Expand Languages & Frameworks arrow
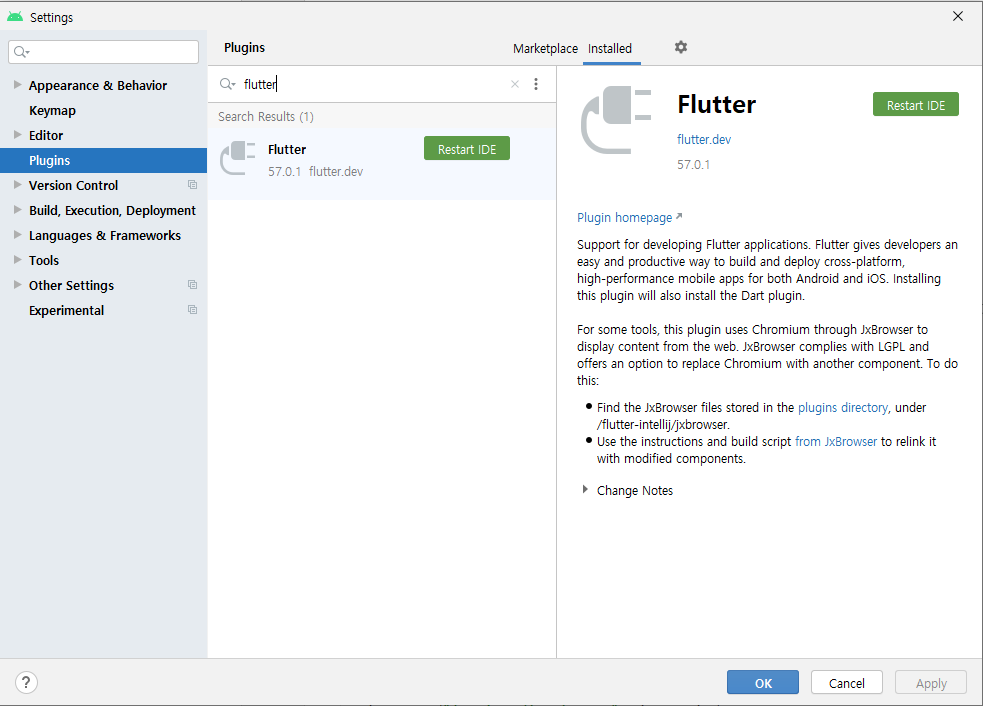The height and width of the screenshot is (706, 983). click(x=18, y=235)
